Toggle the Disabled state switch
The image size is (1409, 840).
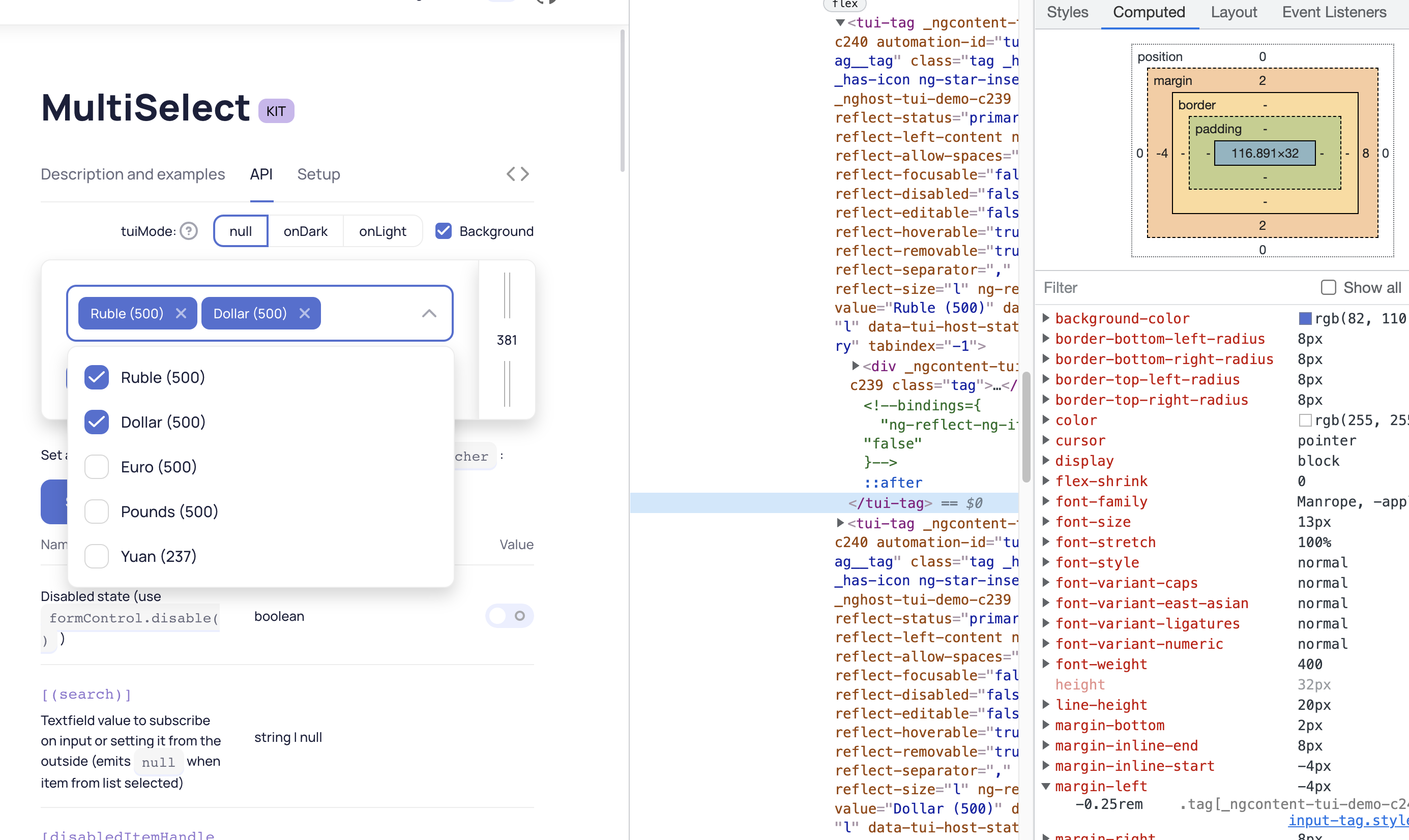(x=509, y=616)
